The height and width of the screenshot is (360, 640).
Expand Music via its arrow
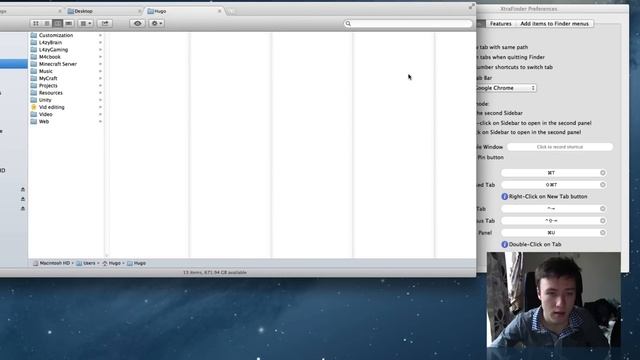click(100, 71)
